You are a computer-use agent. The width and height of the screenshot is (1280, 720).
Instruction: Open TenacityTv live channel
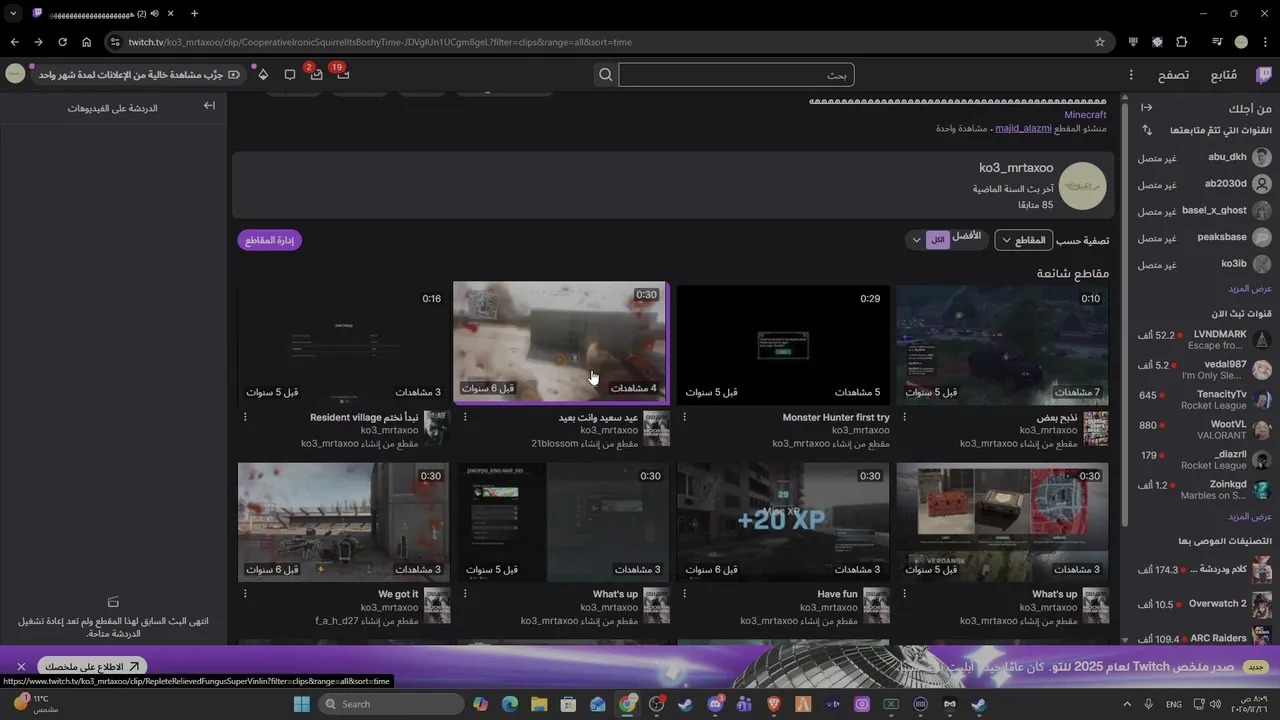pos(1204,400)
